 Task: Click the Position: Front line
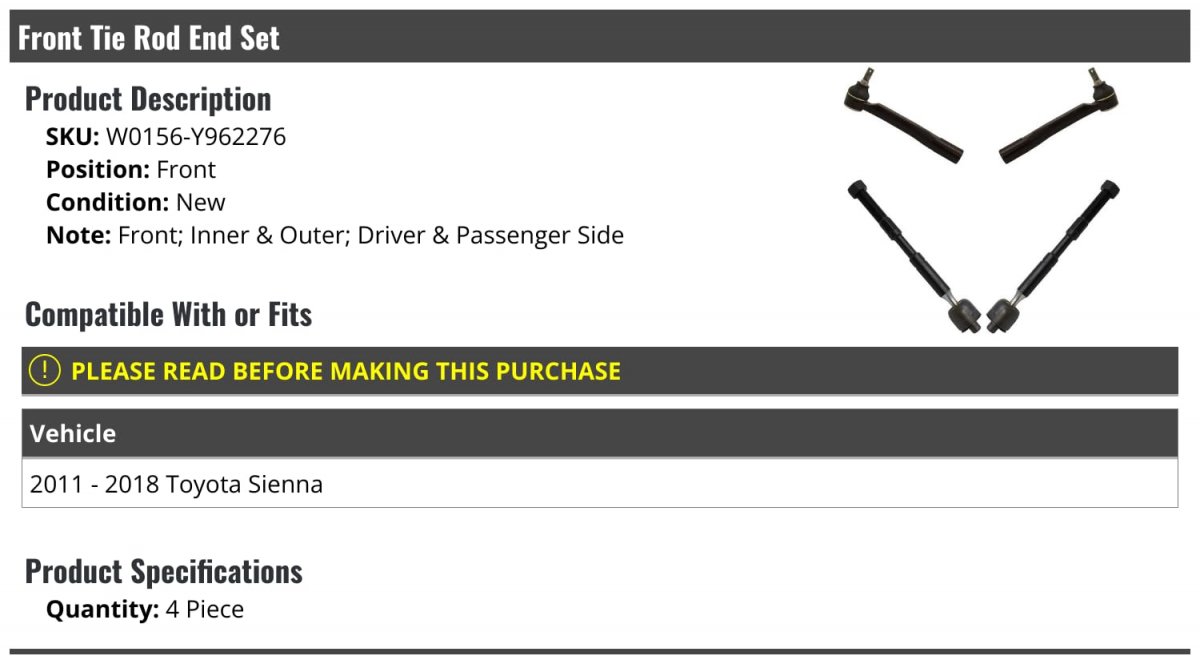[131, 170]
